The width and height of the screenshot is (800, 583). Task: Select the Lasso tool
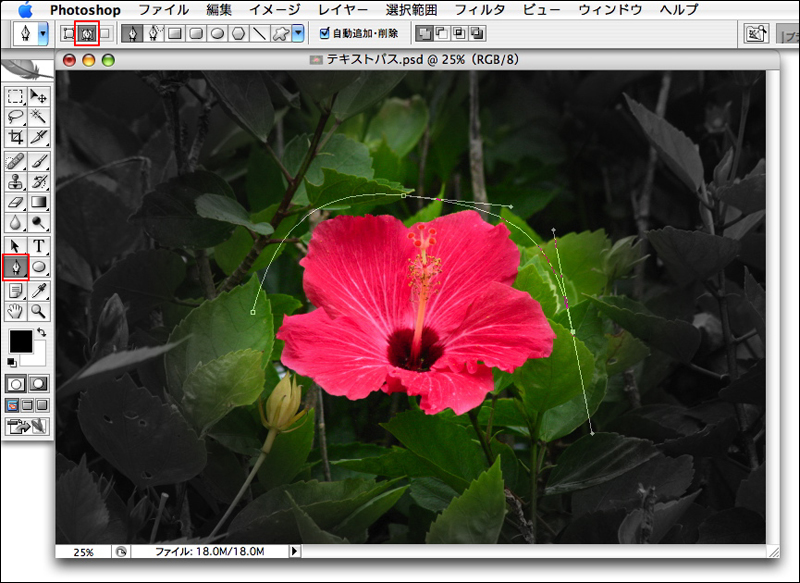pos(15,115)
